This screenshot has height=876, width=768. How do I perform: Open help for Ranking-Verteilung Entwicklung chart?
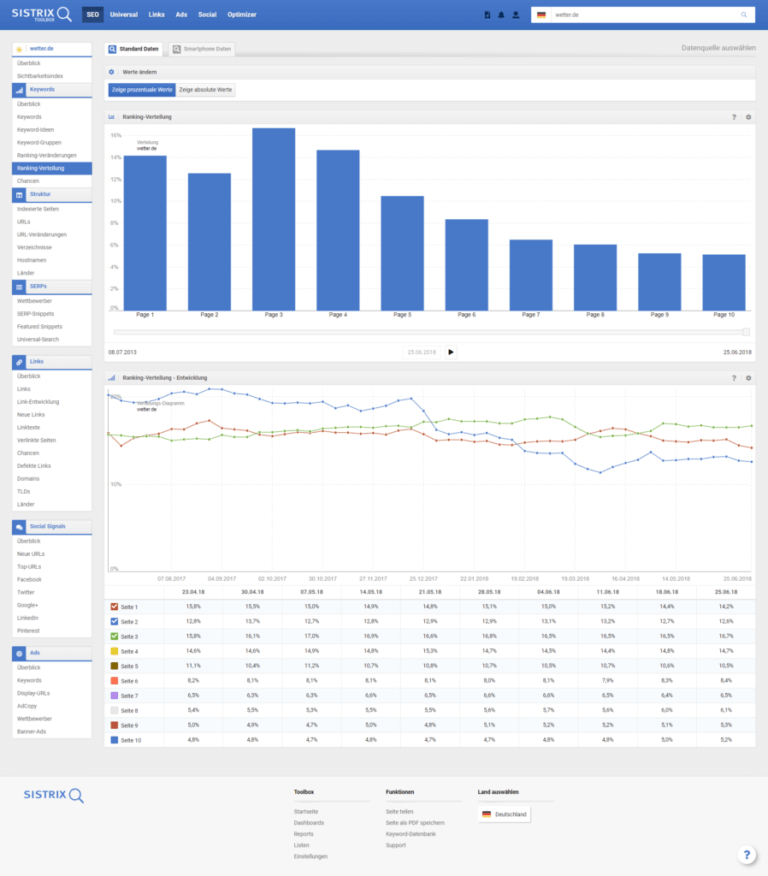734,378
